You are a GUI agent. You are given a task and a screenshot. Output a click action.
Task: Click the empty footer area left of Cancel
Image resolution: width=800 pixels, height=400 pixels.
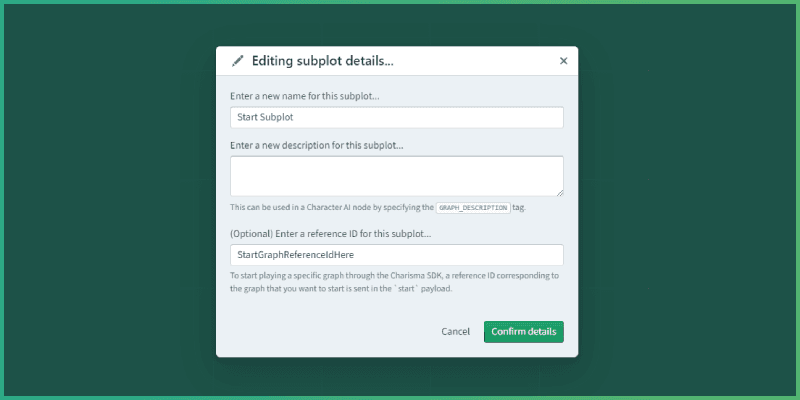[x=320, y=332]
